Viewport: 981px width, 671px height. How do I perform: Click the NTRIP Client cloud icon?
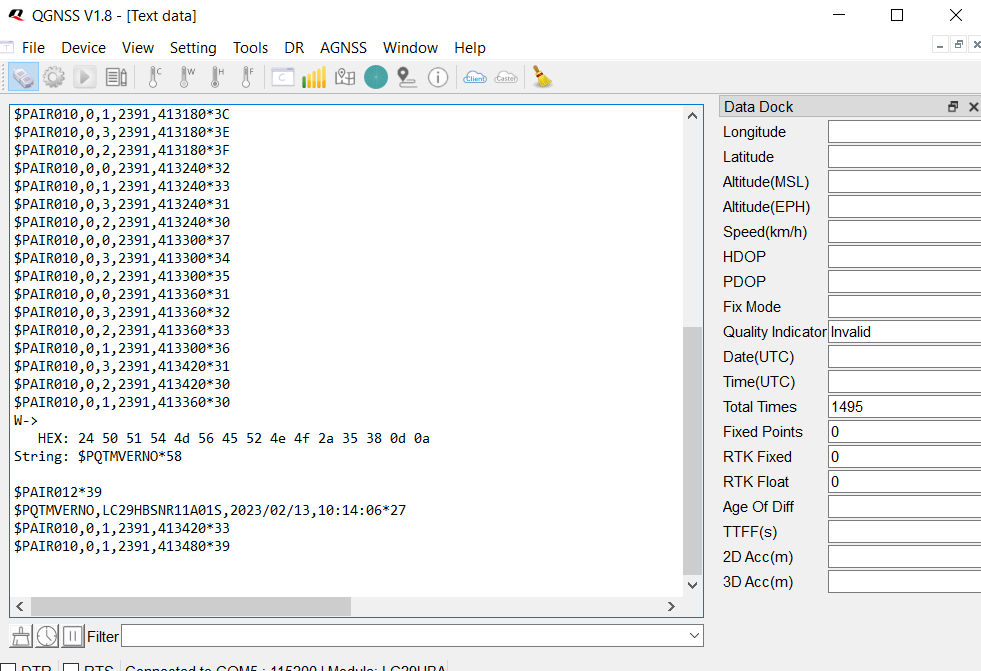475,77
